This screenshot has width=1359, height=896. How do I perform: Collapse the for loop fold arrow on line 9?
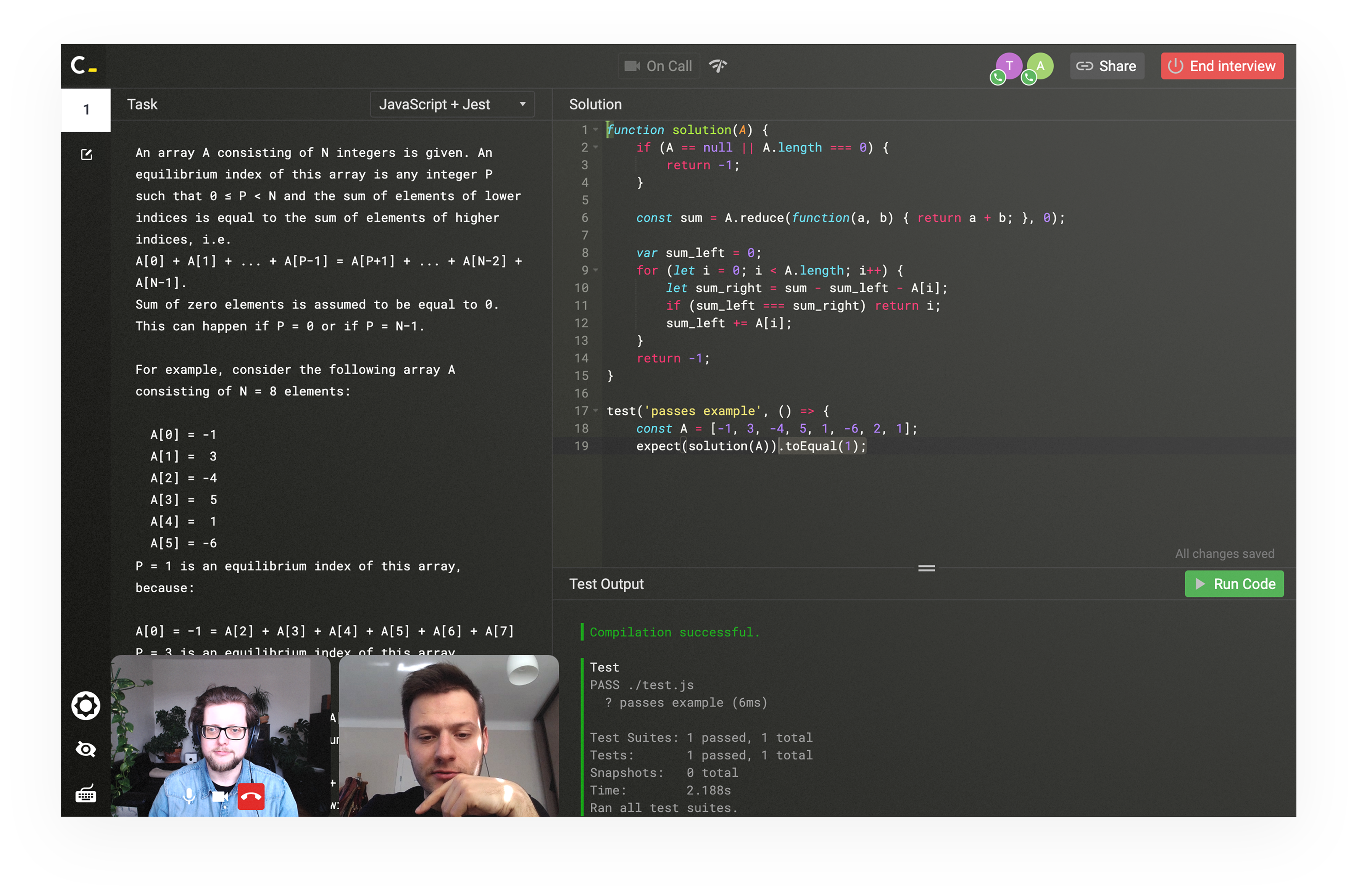[596, 270]
